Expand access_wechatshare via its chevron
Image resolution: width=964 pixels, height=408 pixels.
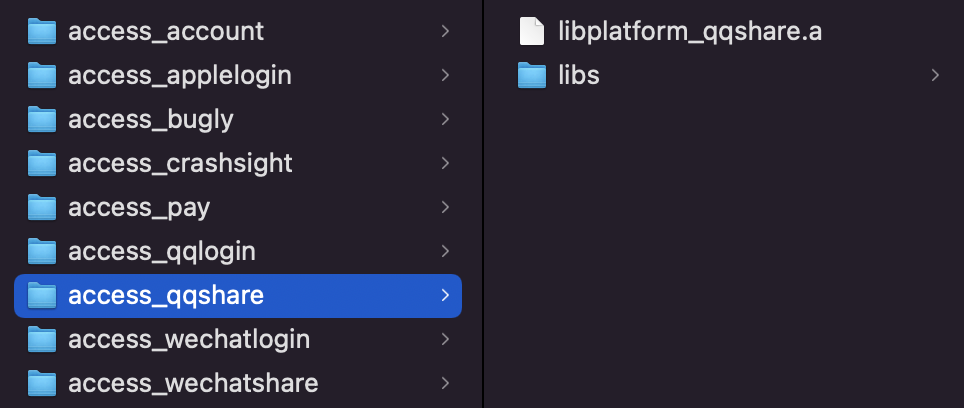pyautogui.click(x=445, y=383)
